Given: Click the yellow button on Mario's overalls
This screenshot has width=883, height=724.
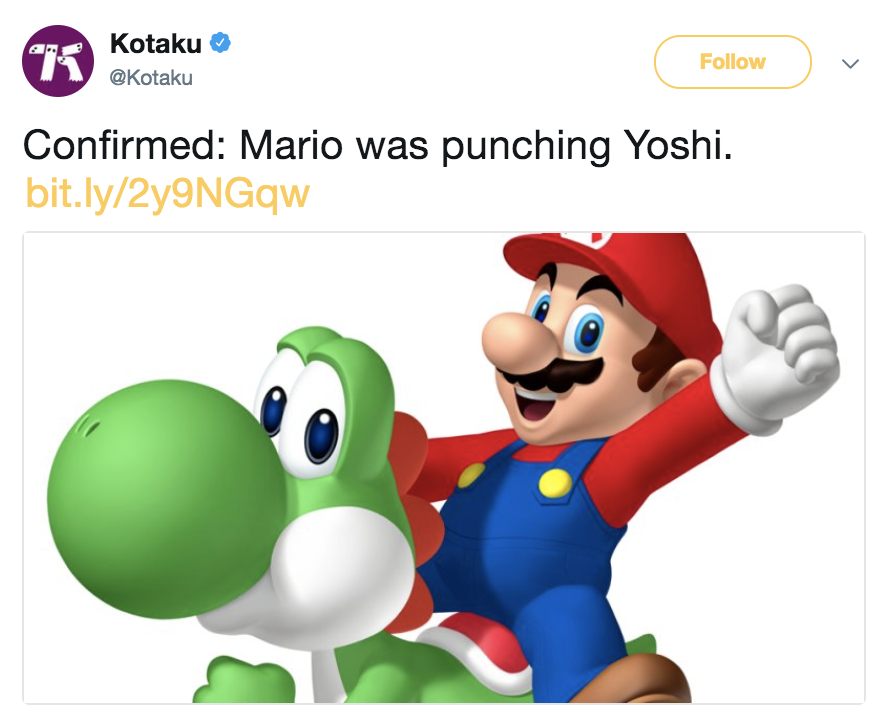Looking at the screenshot, I should [553, 484].
